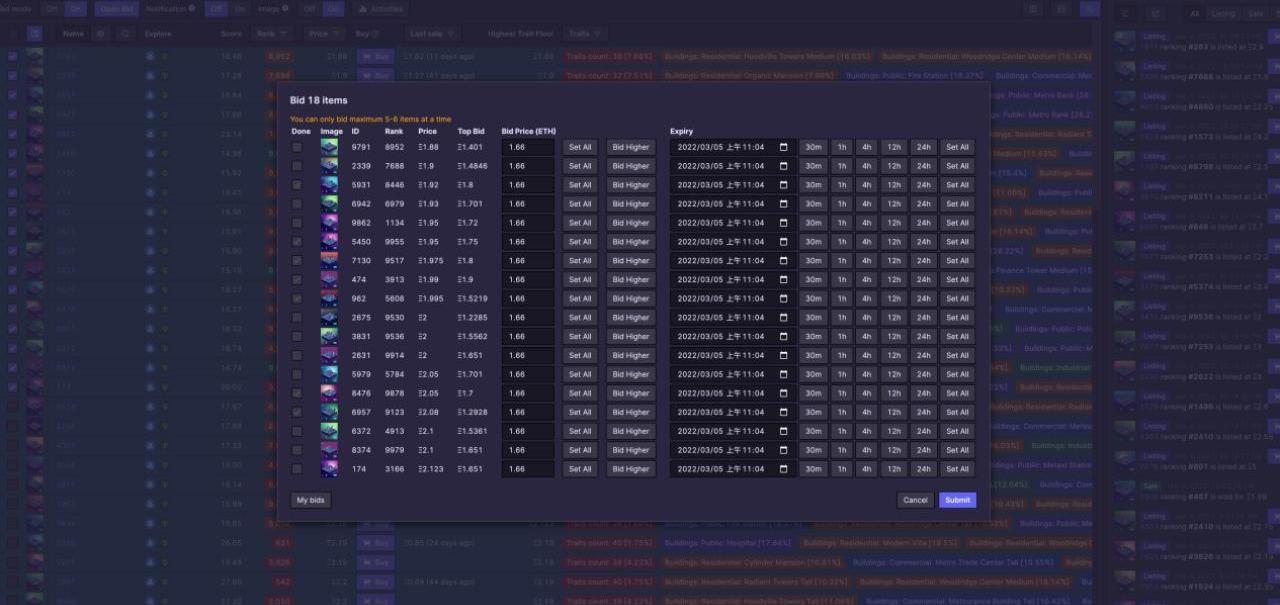The width and height of the screenshot is (1280, 605).
Task: Click the bid price field for item 2631
Action: [528, 356]
